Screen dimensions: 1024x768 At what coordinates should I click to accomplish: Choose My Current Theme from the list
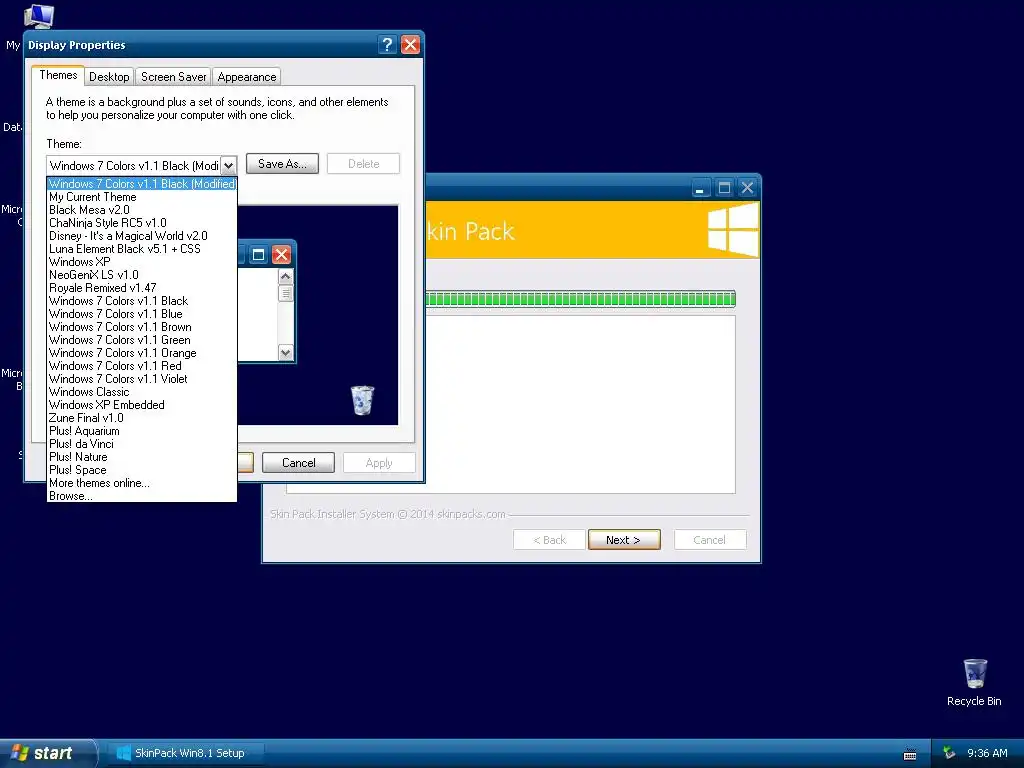point(142,197)
